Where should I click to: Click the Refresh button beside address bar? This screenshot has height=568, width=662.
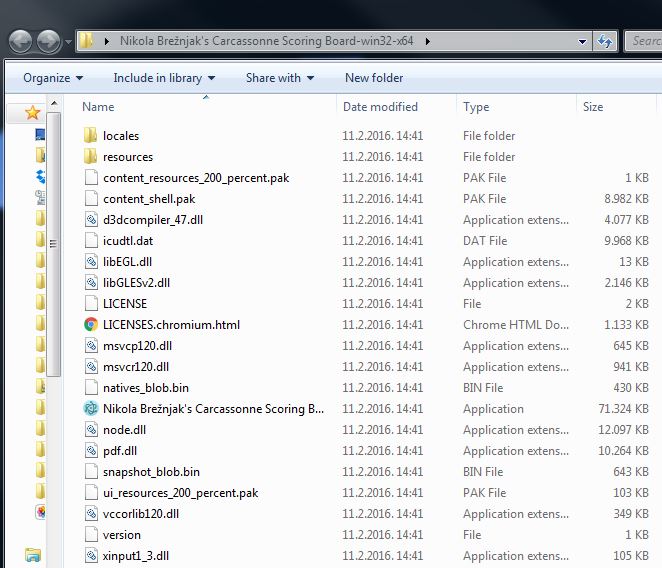pyautogui.click(x=605, y=41)
